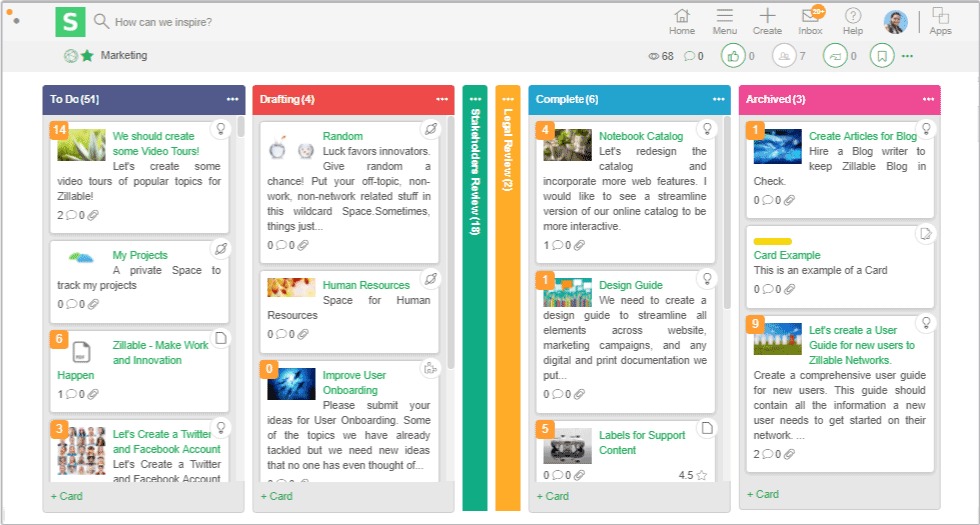The width and height of the screenshot is (980, 525).
Task: Open Complete column options menu
Action: click(718, 99)
